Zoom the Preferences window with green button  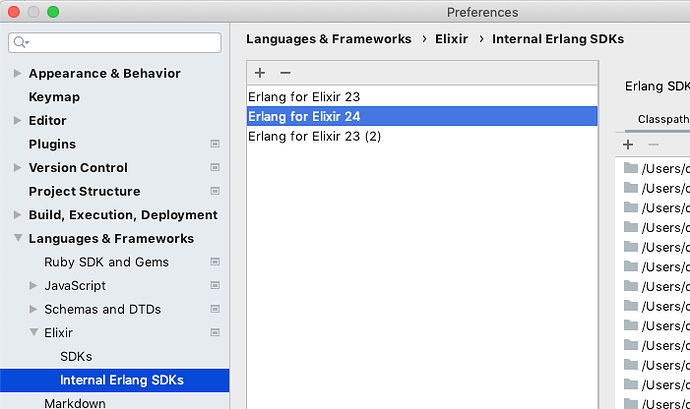[x=53, y=12]
